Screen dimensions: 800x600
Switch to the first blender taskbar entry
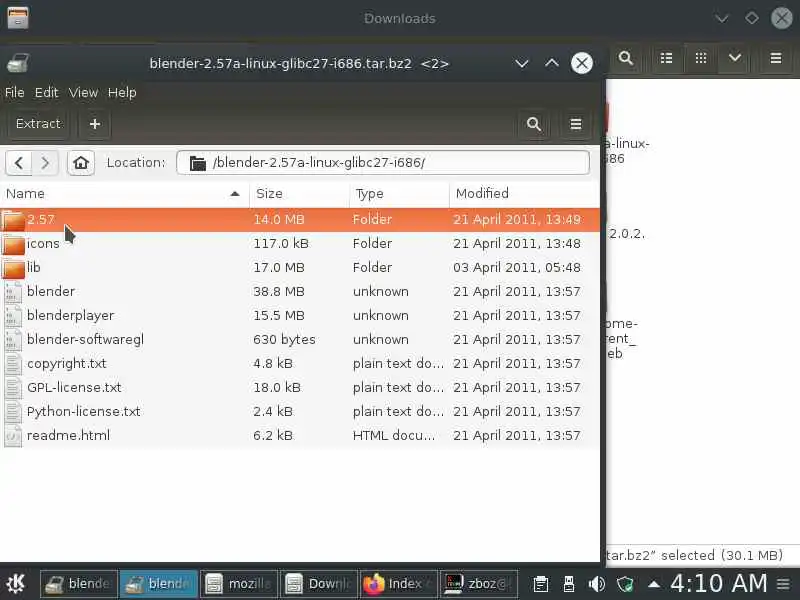point(79,584)
